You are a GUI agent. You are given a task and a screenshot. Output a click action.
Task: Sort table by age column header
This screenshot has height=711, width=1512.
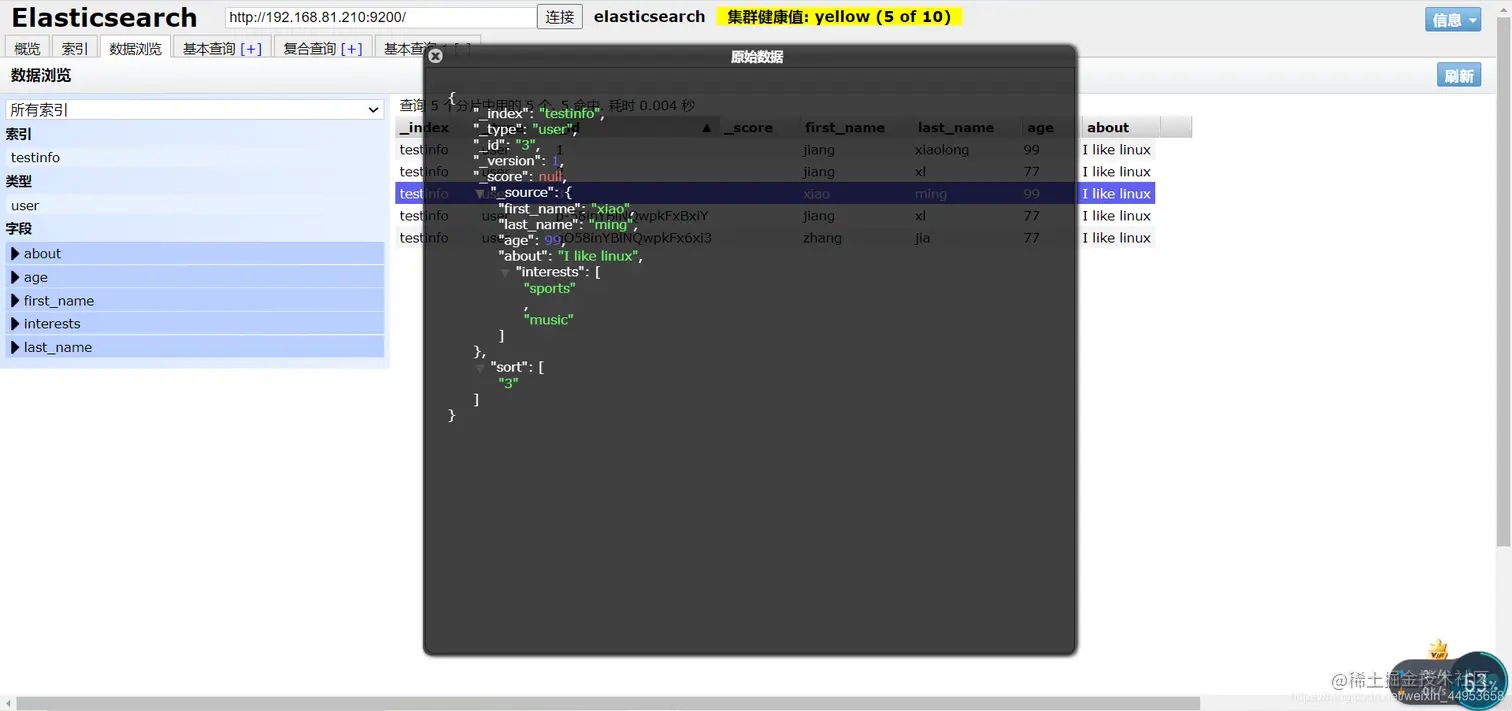(x=1040, y=127)
